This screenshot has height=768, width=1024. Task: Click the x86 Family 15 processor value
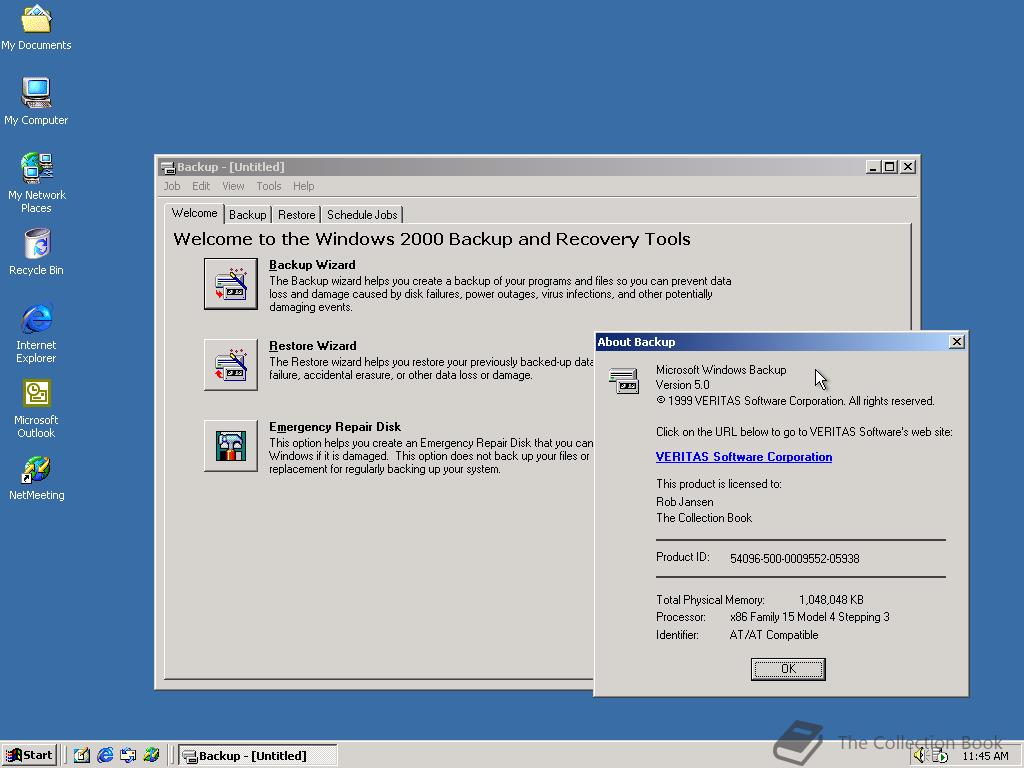(810, 617)
